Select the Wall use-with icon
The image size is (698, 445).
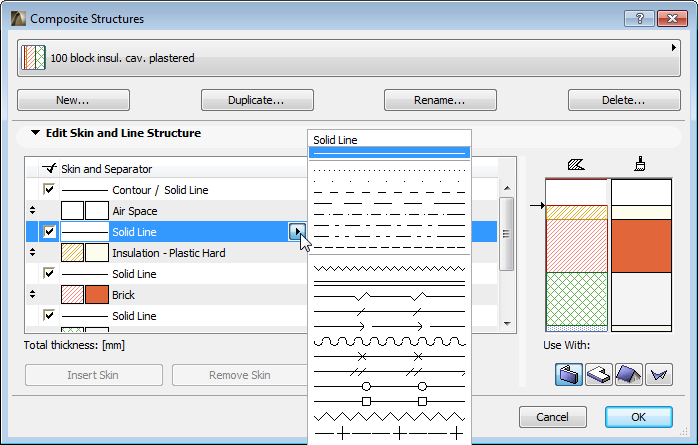pyautogui.click(x=568, y=374)
